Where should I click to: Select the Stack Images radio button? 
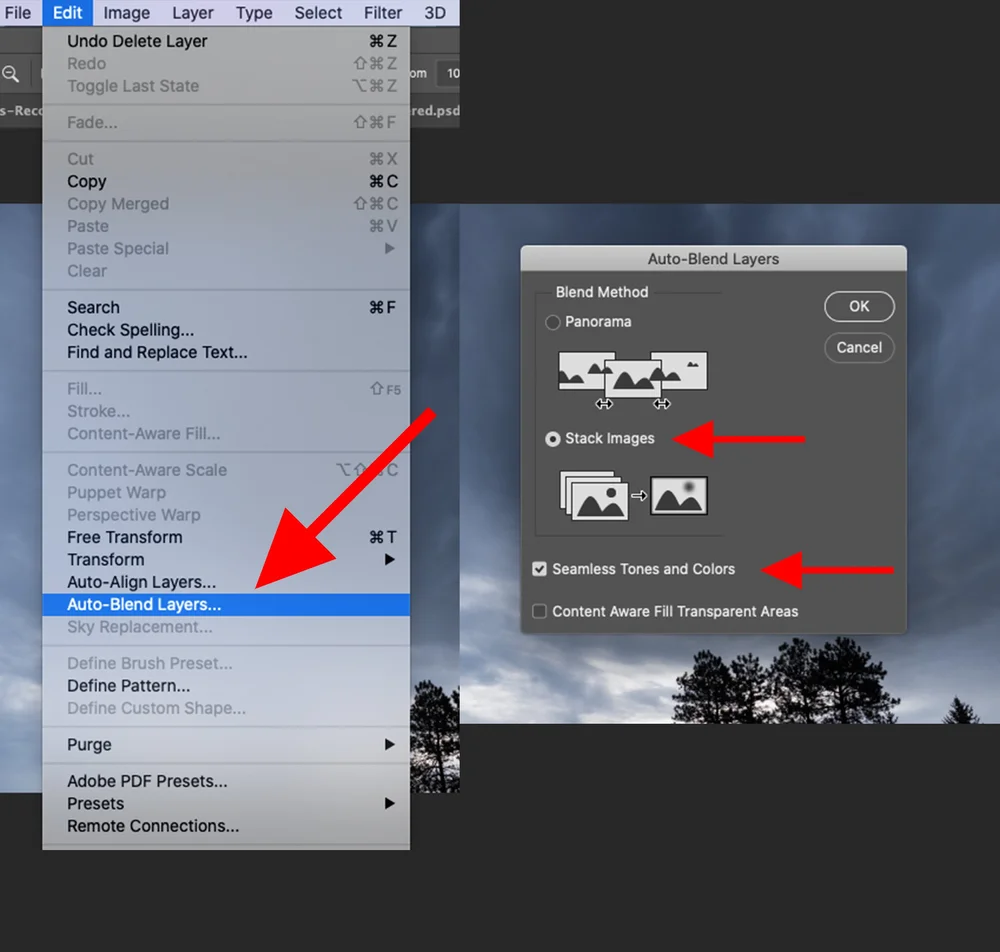point(551,438)
